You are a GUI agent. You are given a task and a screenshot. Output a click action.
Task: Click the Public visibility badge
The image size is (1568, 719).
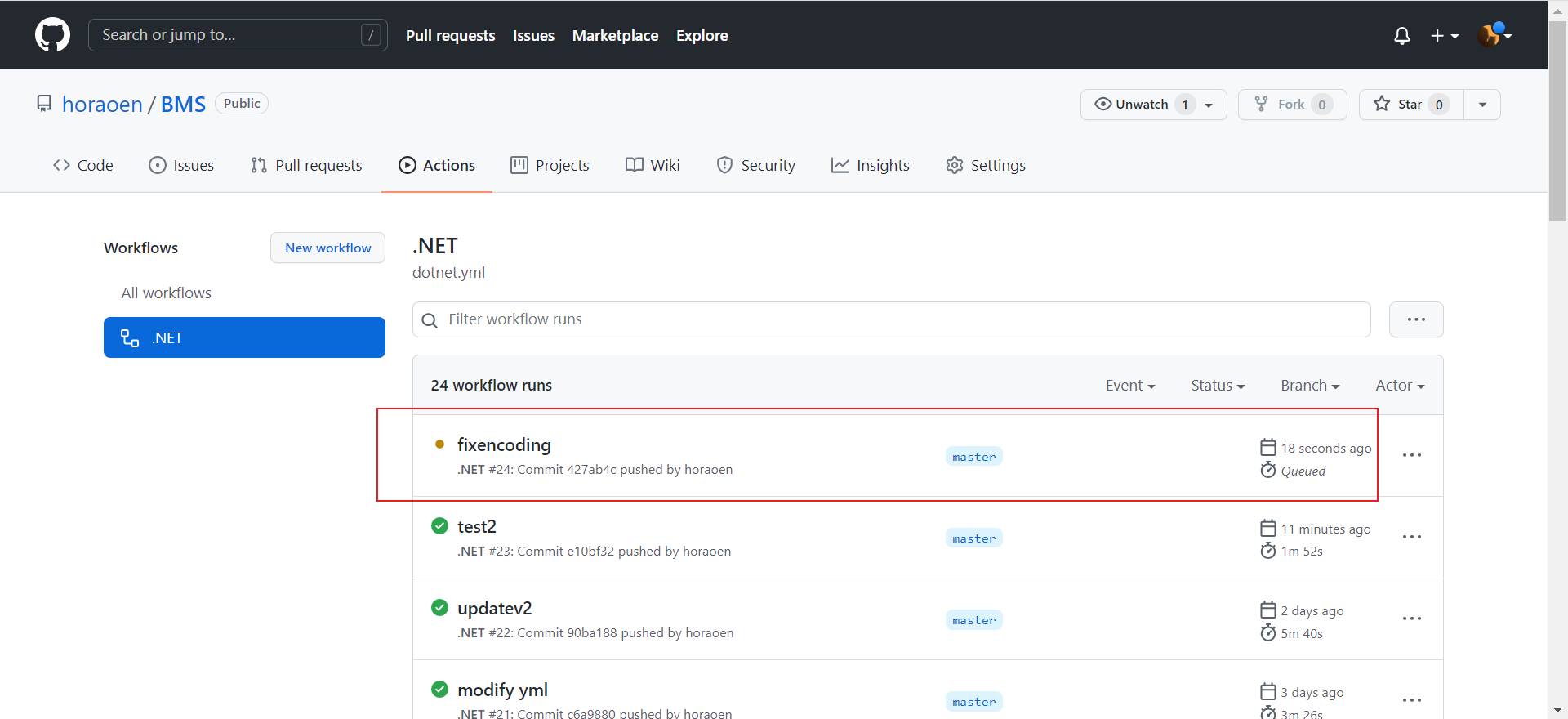pyautogui.click(x=242, y=104)
